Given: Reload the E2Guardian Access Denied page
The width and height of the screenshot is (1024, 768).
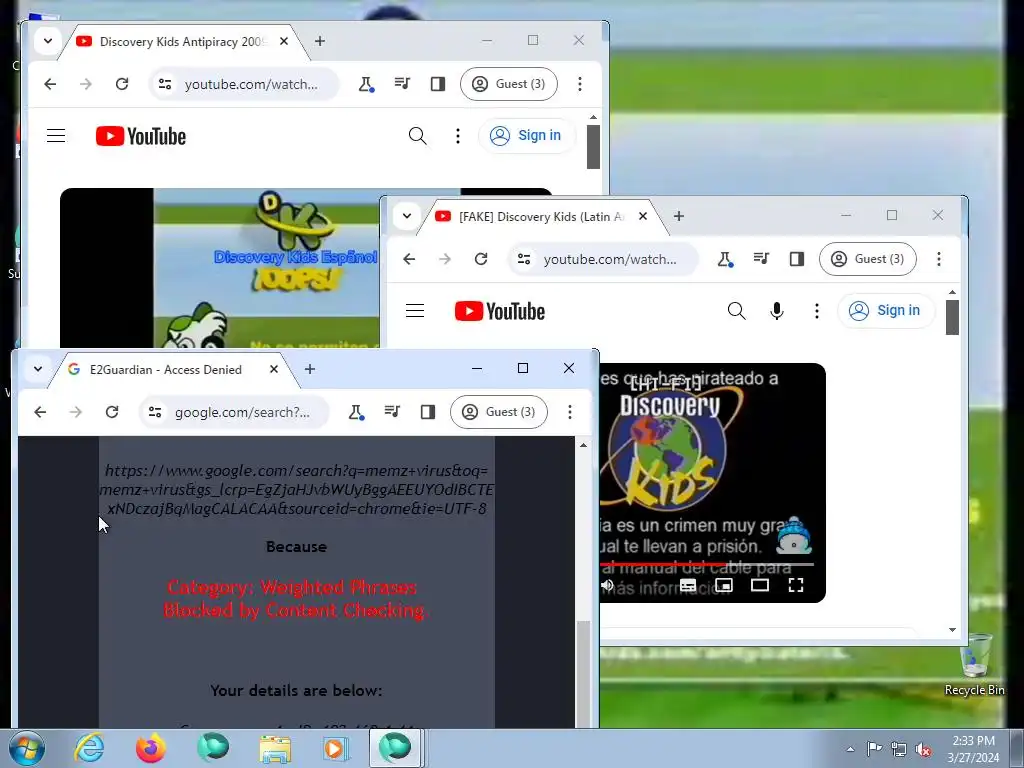Looking at the screenshot, I should [x=112, y=412].
